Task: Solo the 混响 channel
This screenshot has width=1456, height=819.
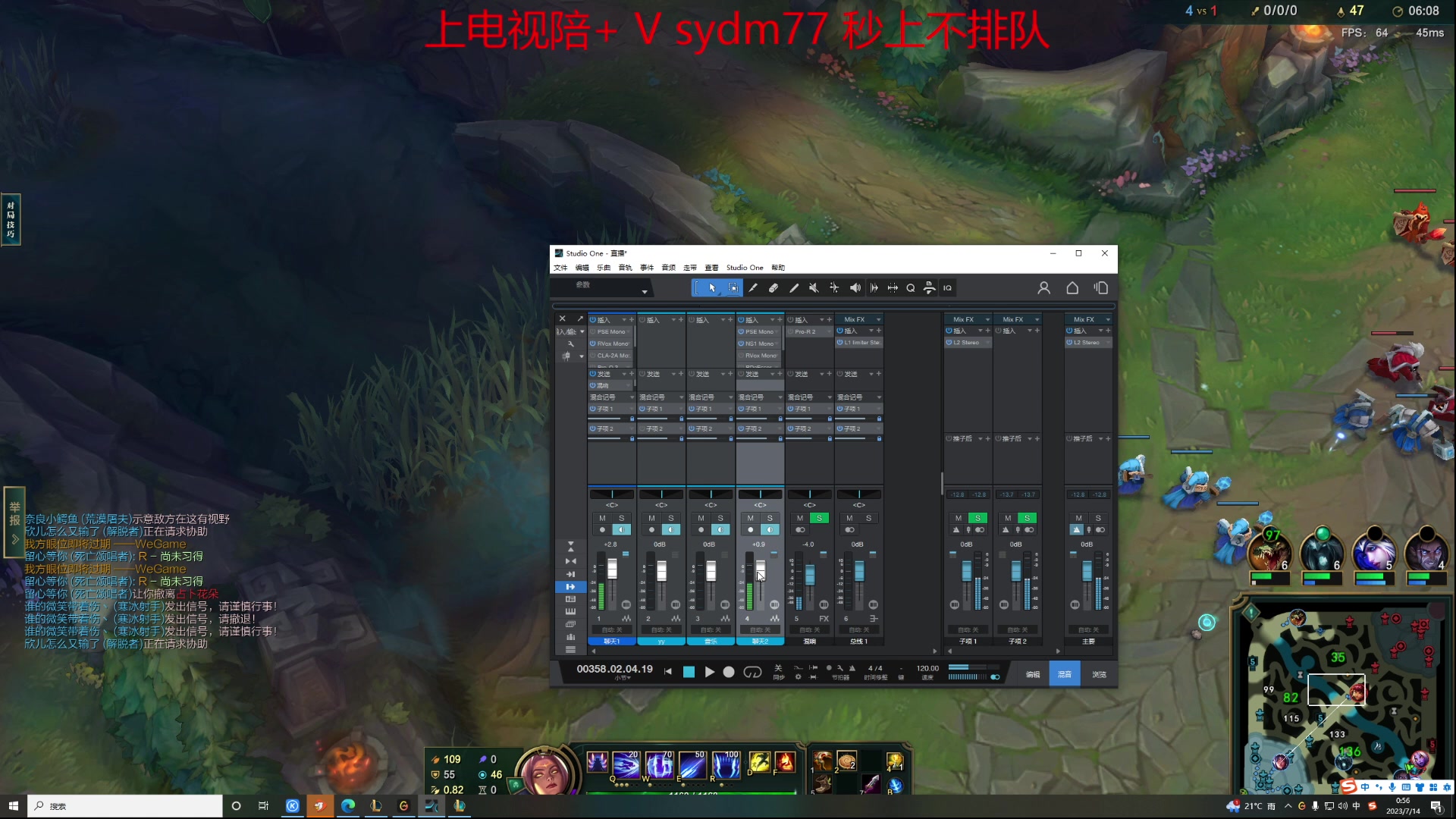Action: [819, 518]
